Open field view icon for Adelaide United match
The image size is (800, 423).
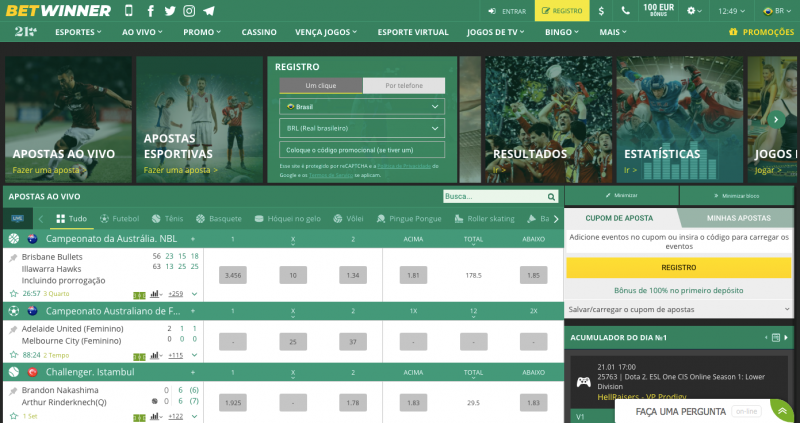pyautogui.click(x=139, y=356)
